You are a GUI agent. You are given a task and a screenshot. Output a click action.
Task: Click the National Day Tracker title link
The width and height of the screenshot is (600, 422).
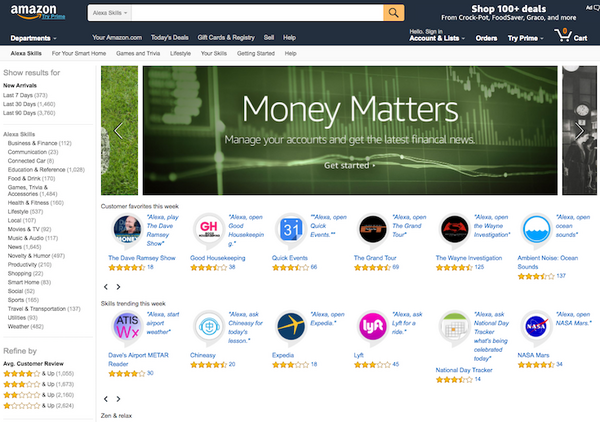point(464,370)
